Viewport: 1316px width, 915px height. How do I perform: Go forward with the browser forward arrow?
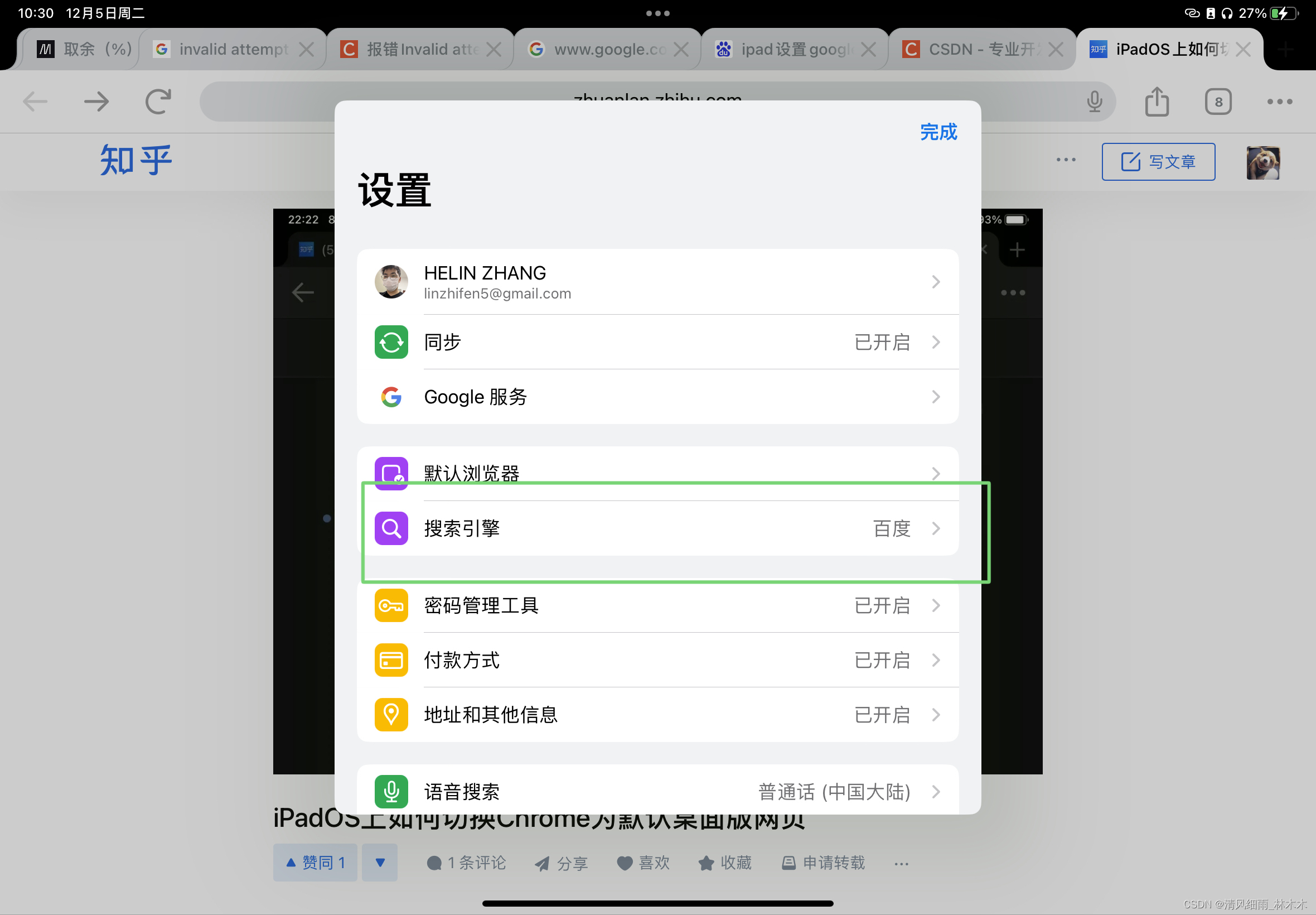96,102
